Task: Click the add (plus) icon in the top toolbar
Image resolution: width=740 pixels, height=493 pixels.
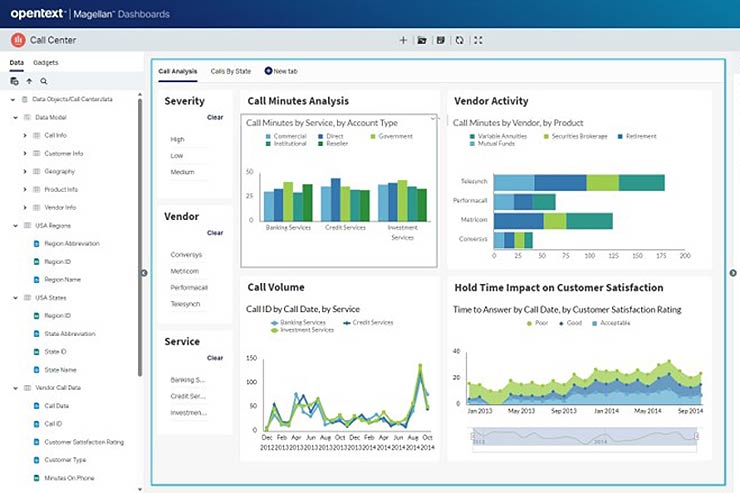Action: 403,40
